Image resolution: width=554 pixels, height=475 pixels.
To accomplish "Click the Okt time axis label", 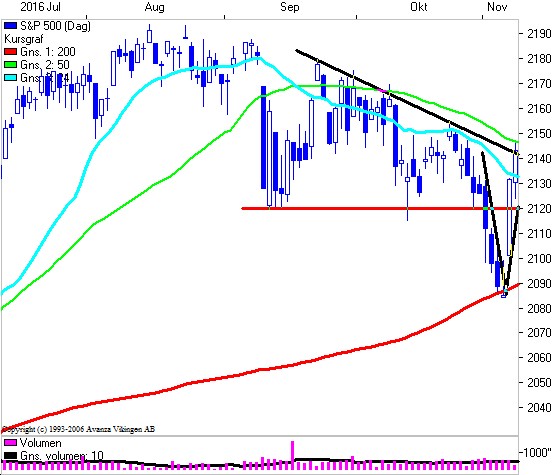I will 419,7.
